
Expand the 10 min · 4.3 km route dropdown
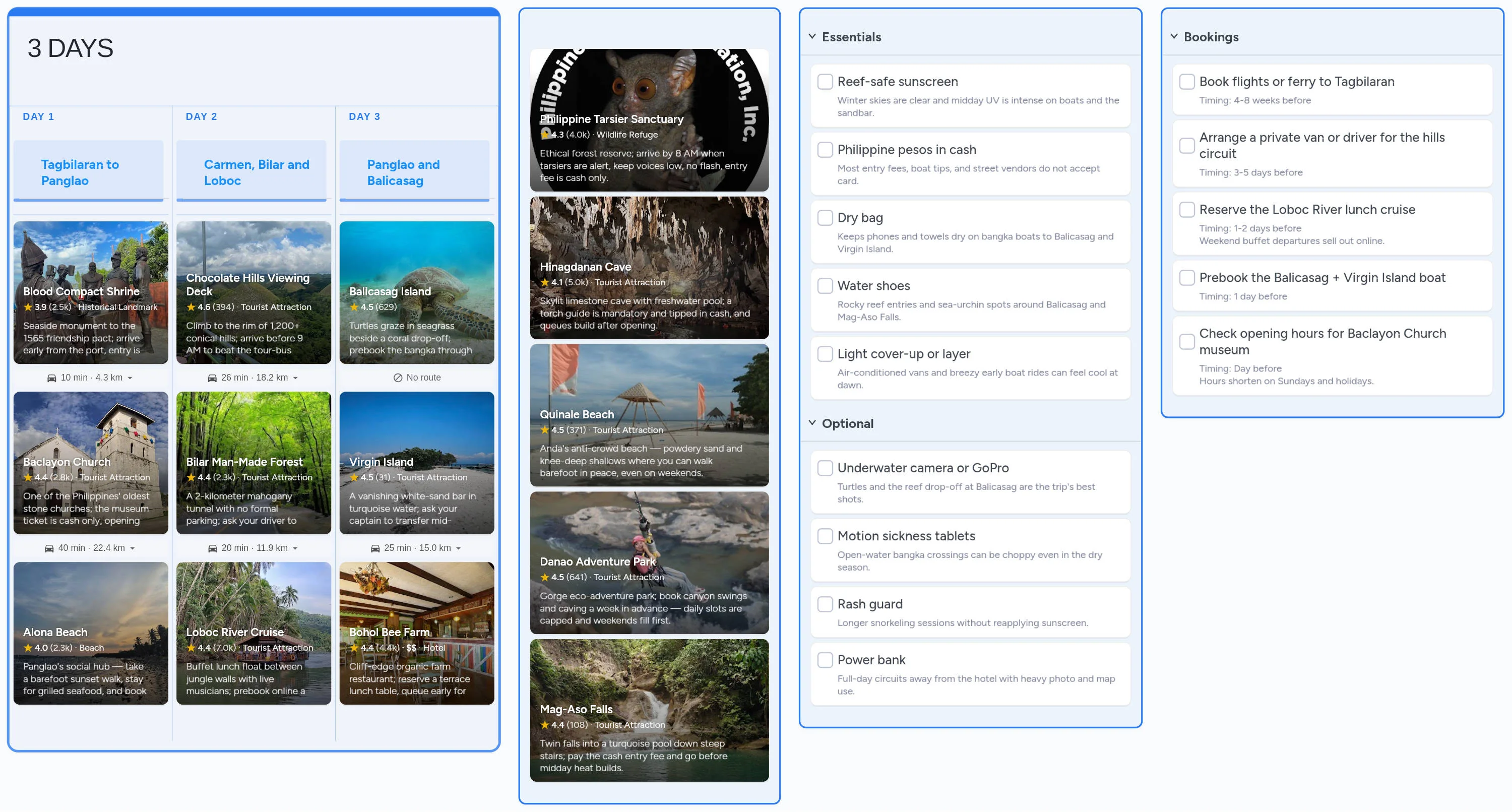tap(130, 378)
